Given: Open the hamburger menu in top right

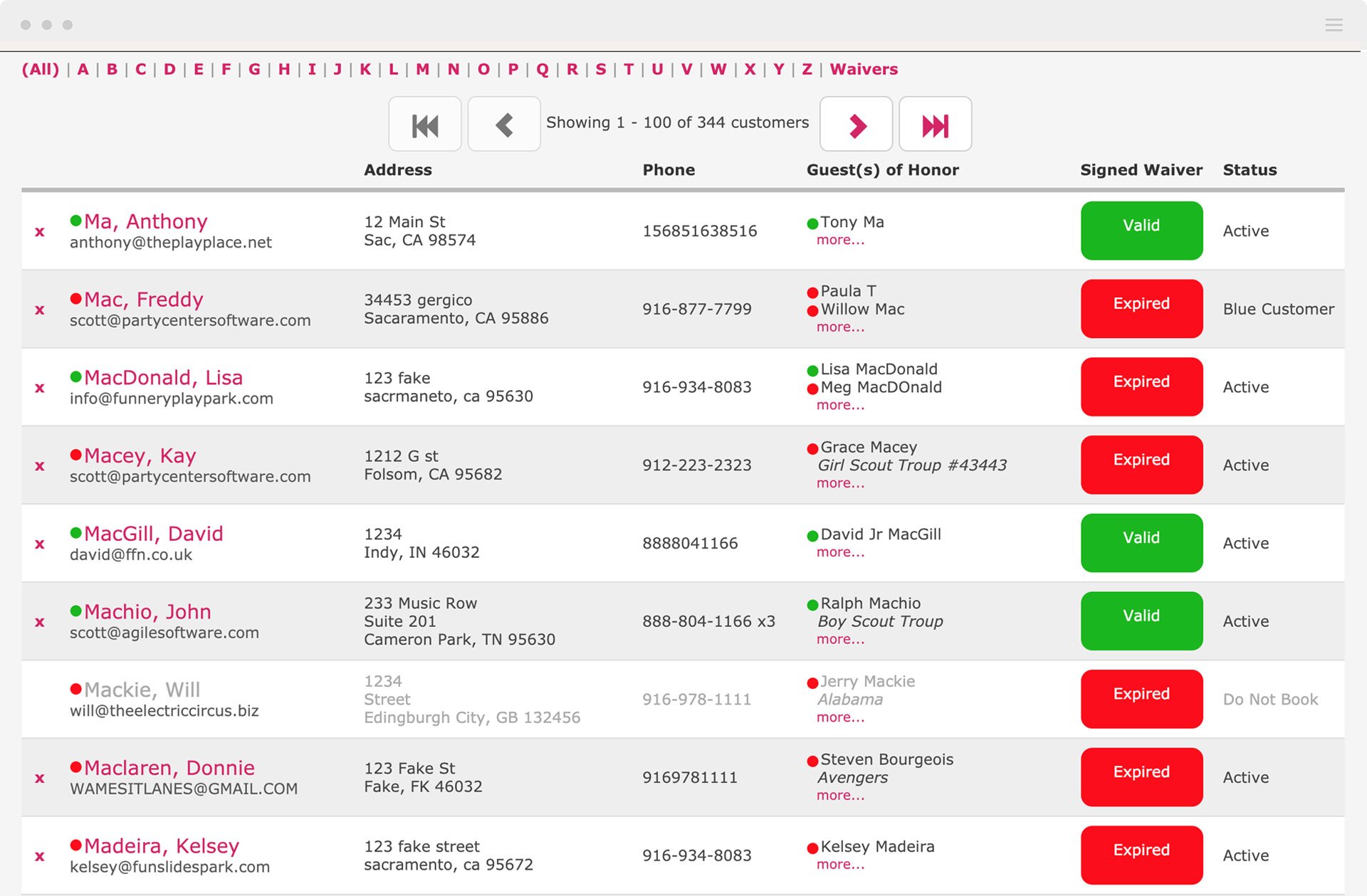Looking at the screenshot, I should click(1332, 24).
